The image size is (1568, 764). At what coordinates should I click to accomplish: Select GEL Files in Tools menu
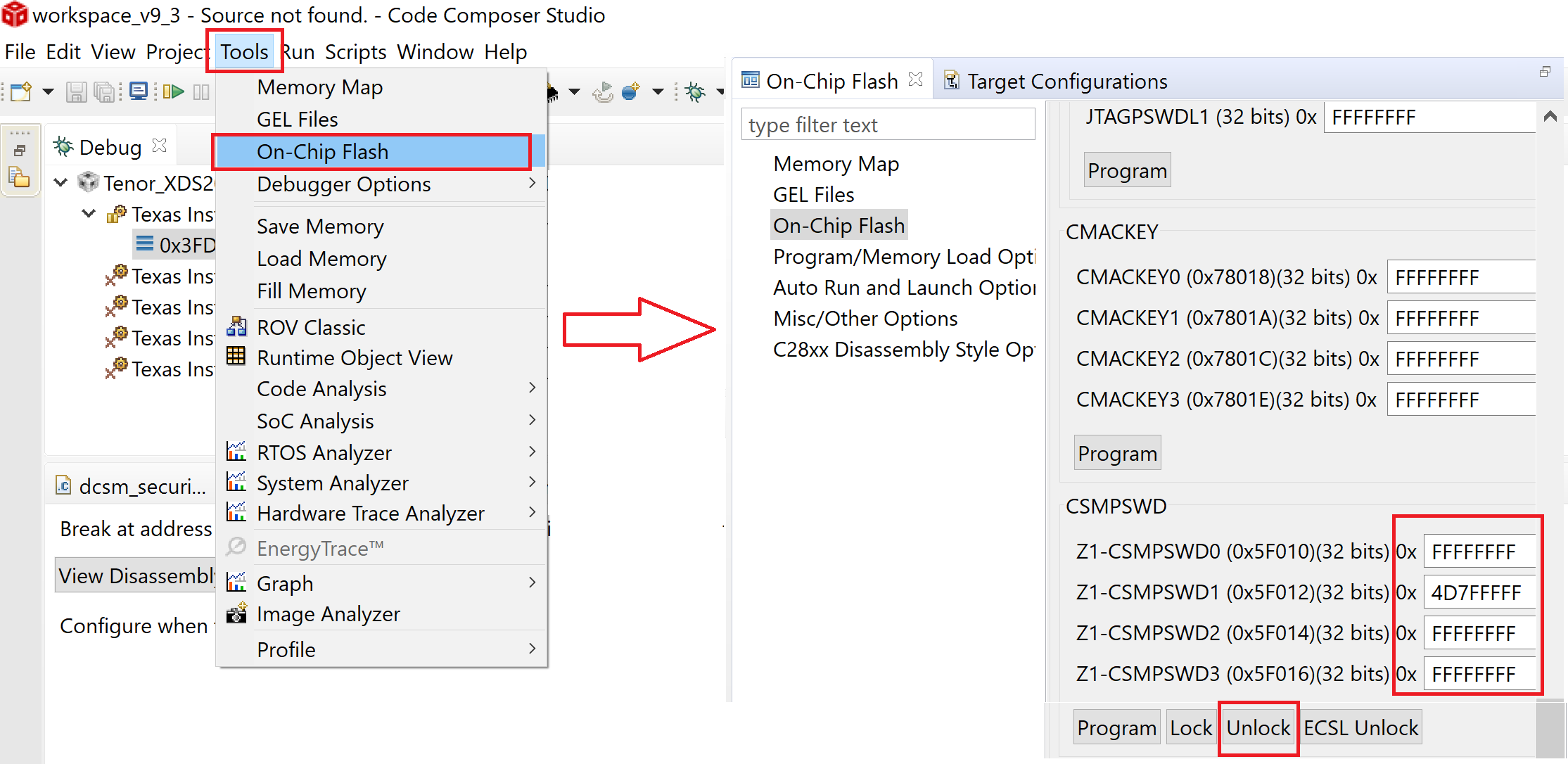[x=381, y=120]
